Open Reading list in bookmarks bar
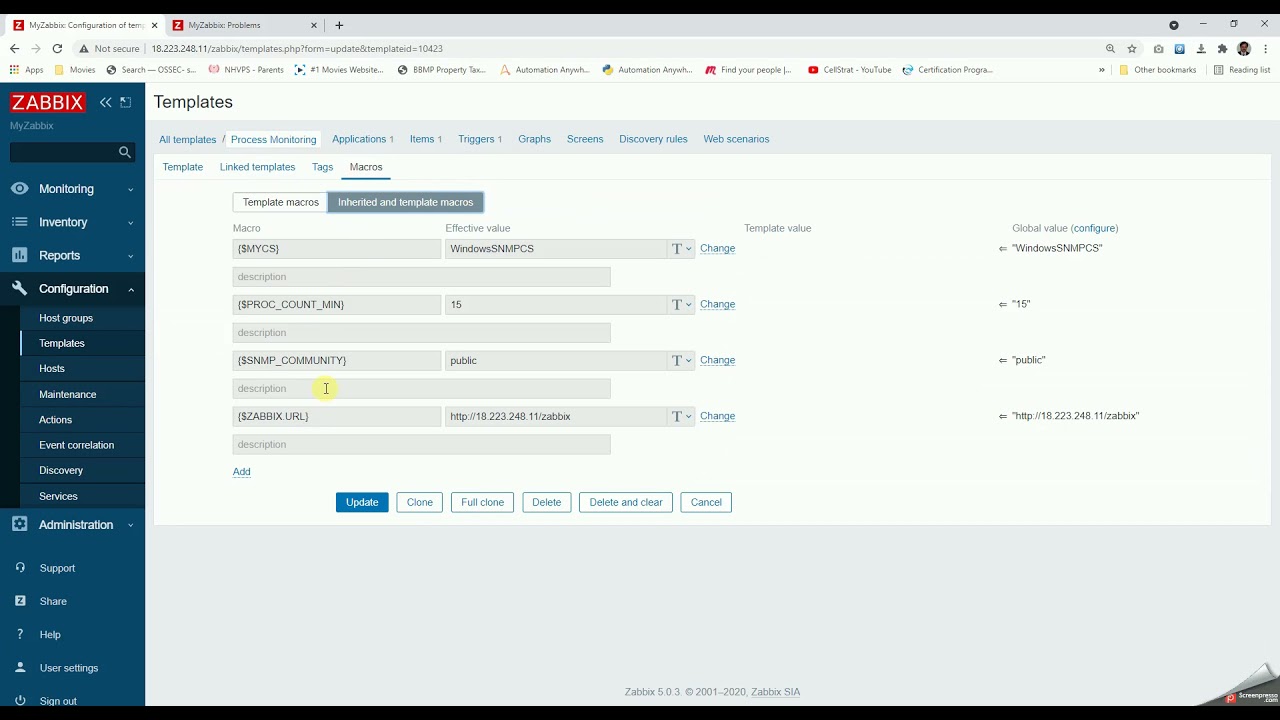Image resolution: width=1280 pixels, height=720 pixels. pos(1241,70)
